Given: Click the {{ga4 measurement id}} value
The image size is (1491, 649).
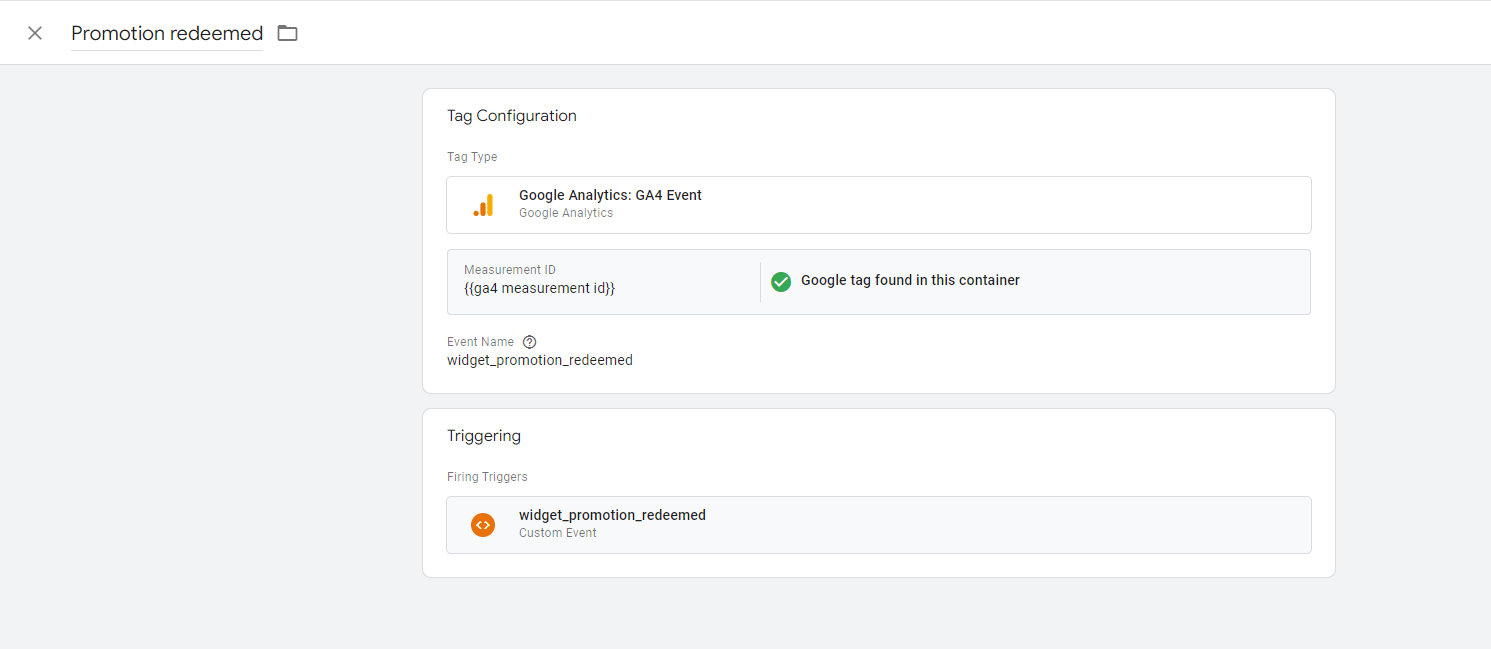Looking at the screenshot, I should [539, 288].
